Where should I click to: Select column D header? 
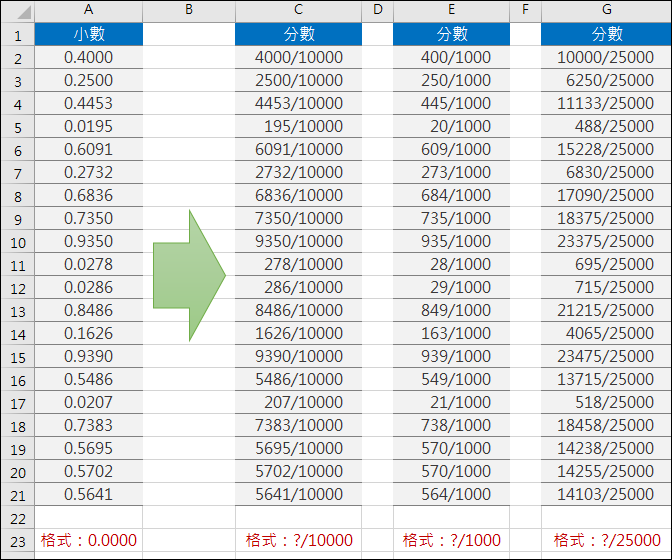[378, 10]
